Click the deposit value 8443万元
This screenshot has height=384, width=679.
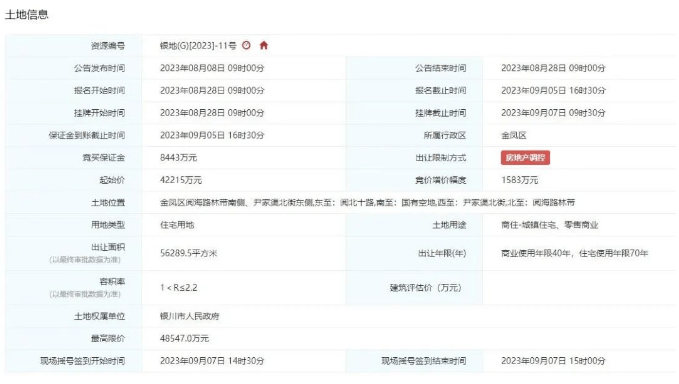pyautogui.click(x=178, y=158)
